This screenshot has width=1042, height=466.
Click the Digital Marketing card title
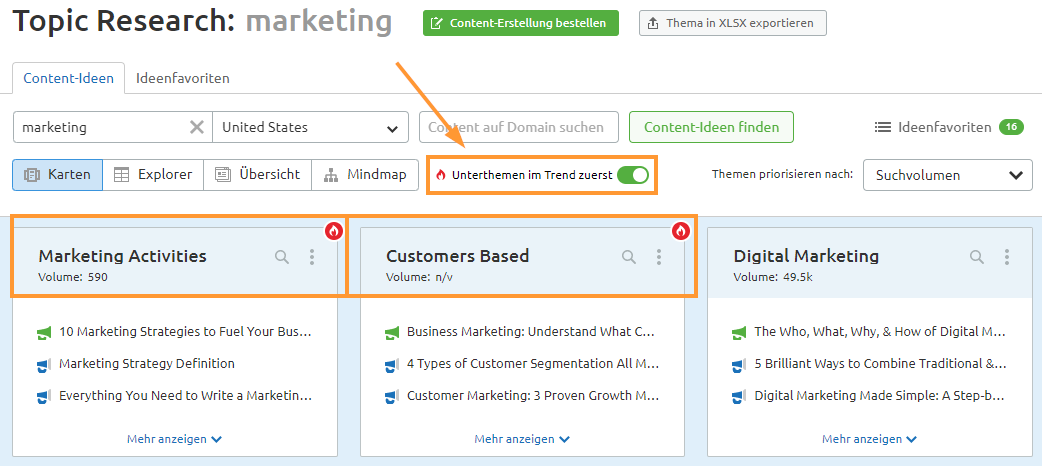pyautogui.click(x=806, y=256)
